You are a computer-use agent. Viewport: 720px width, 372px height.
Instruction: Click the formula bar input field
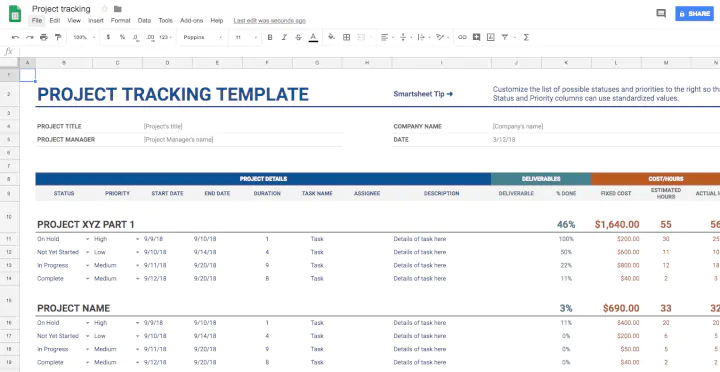click(367, 51)
